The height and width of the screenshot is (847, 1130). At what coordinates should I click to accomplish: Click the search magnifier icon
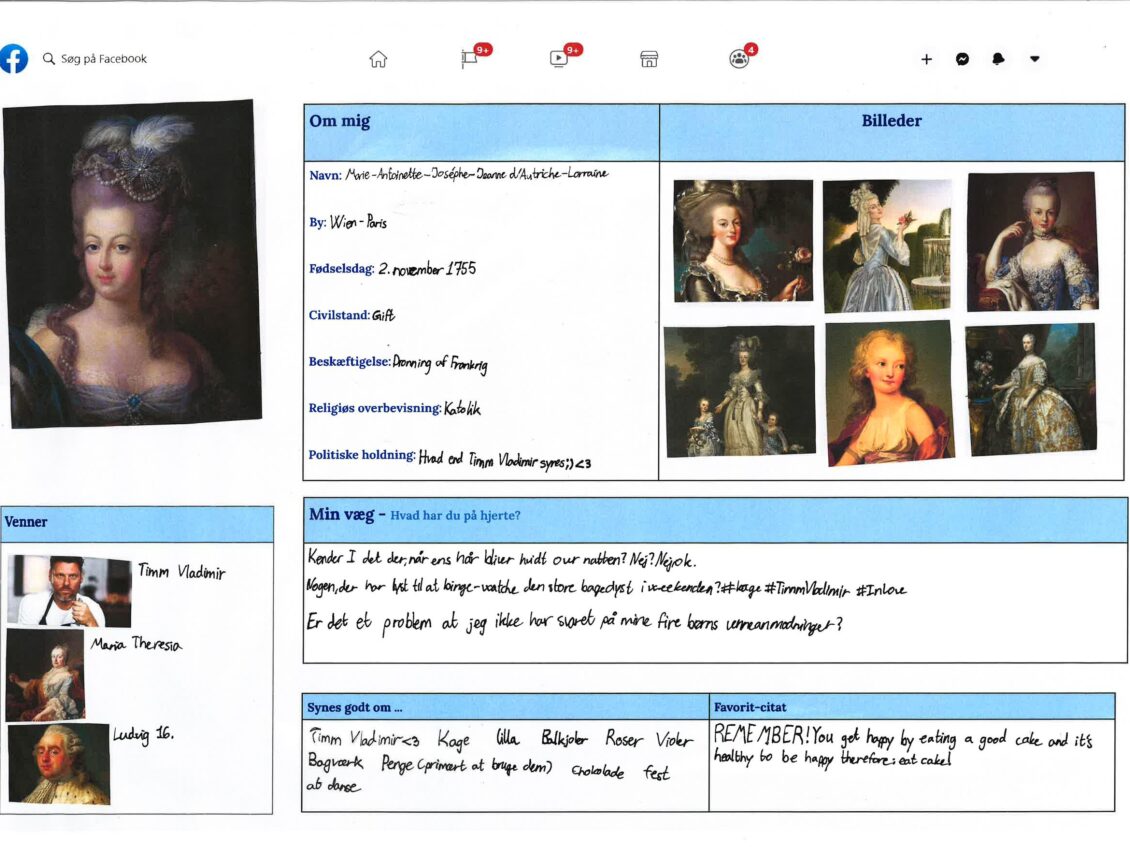pos(49,58)
